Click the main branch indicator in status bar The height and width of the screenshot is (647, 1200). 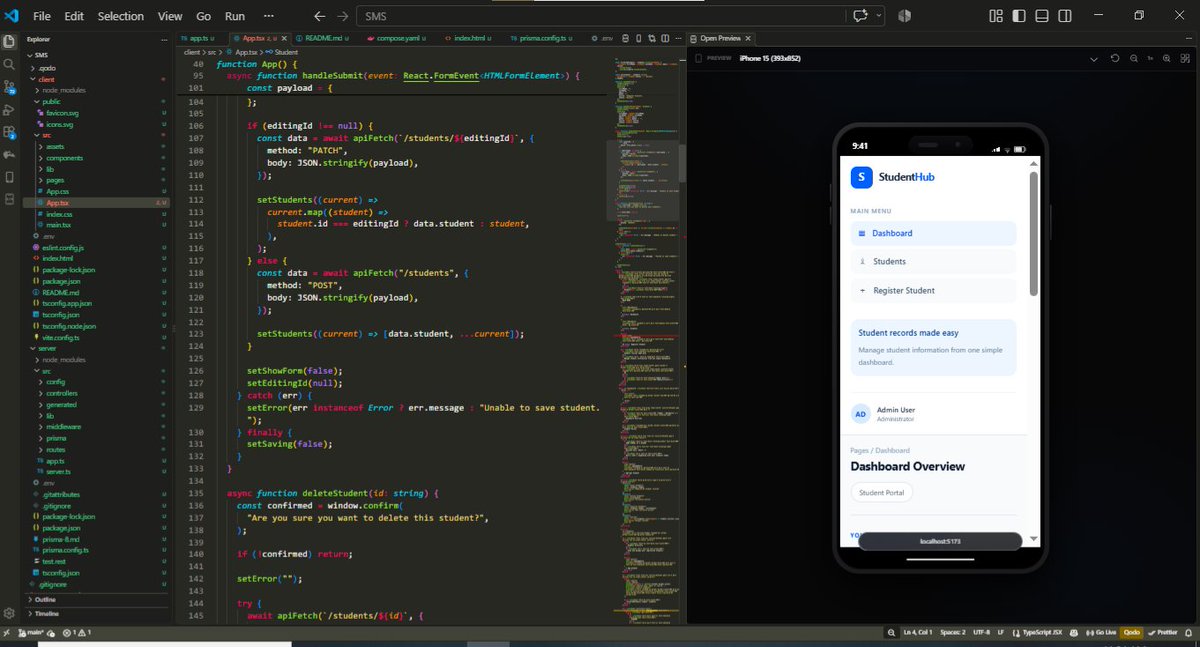pos(33,632)
